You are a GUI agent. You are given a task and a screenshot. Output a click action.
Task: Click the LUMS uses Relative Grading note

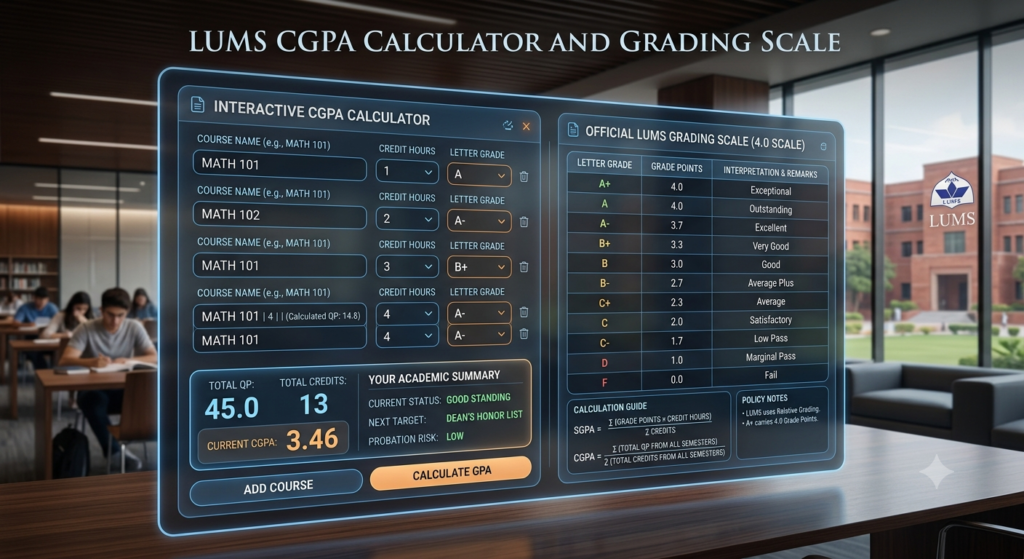tap(780, 411)
